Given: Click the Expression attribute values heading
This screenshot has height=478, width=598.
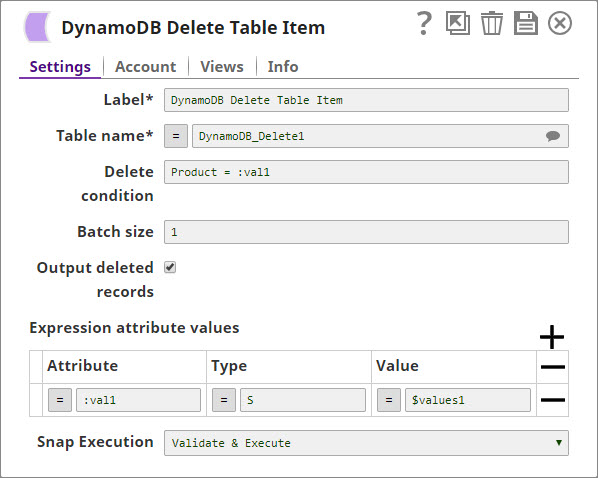Looking at the screenshot, I should [x=134, y=328].
